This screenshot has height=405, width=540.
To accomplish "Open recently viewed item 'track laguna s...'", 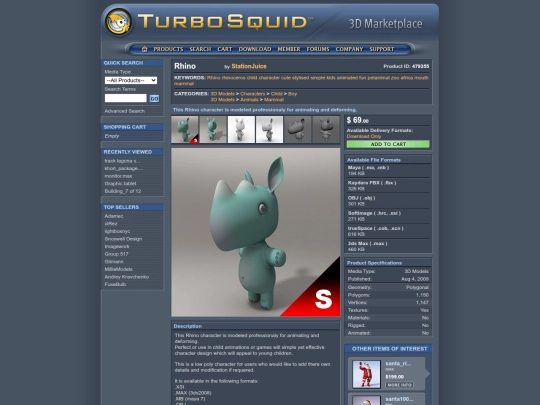I will pyautogui.click(x=122, y=161).
